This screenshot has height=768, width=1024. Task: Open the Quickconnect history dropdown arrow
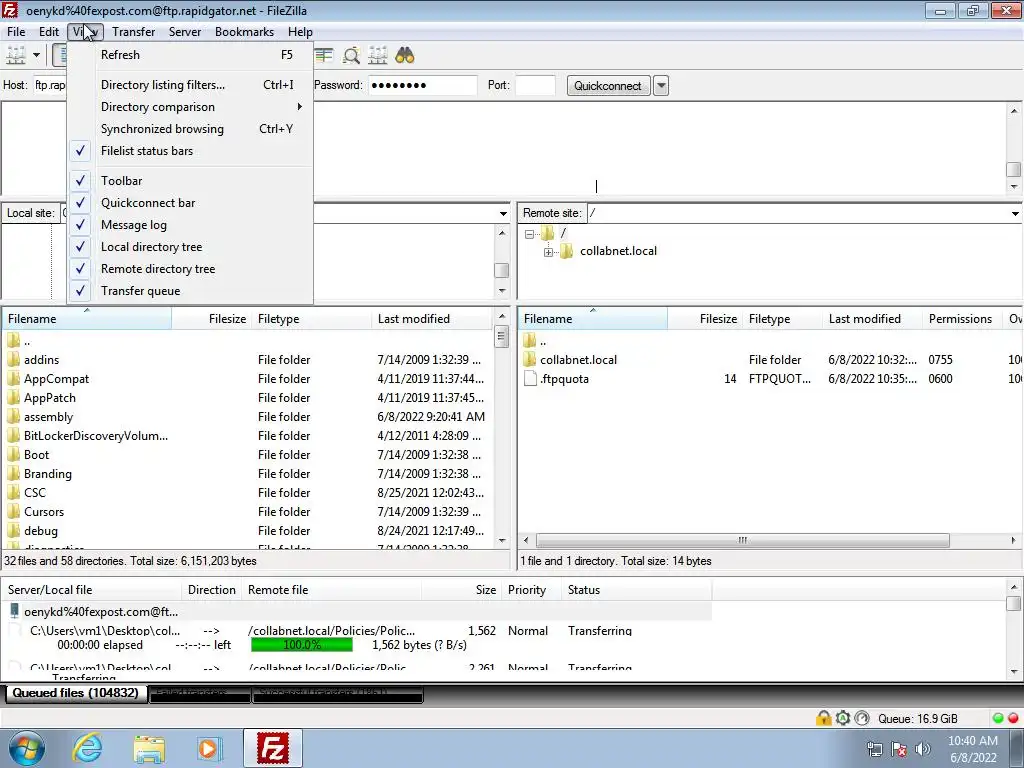661,86
